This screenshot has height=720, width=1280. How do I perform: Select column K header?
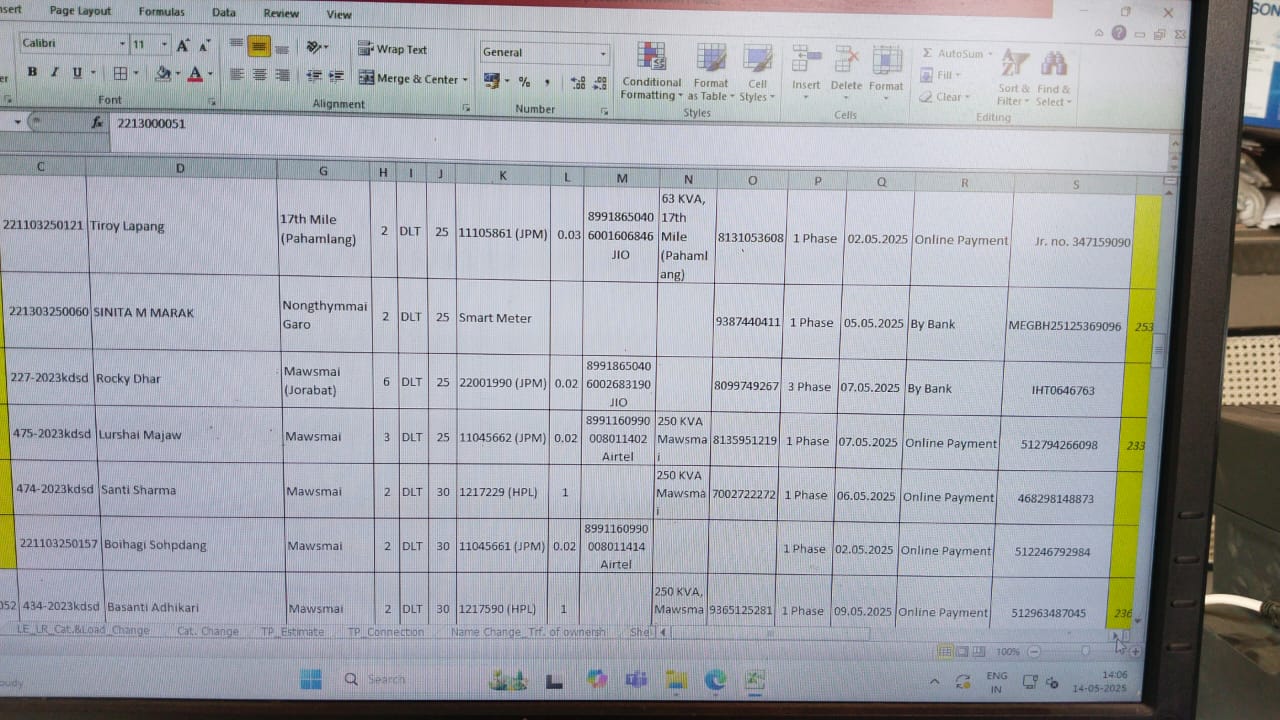pos(502,175)
